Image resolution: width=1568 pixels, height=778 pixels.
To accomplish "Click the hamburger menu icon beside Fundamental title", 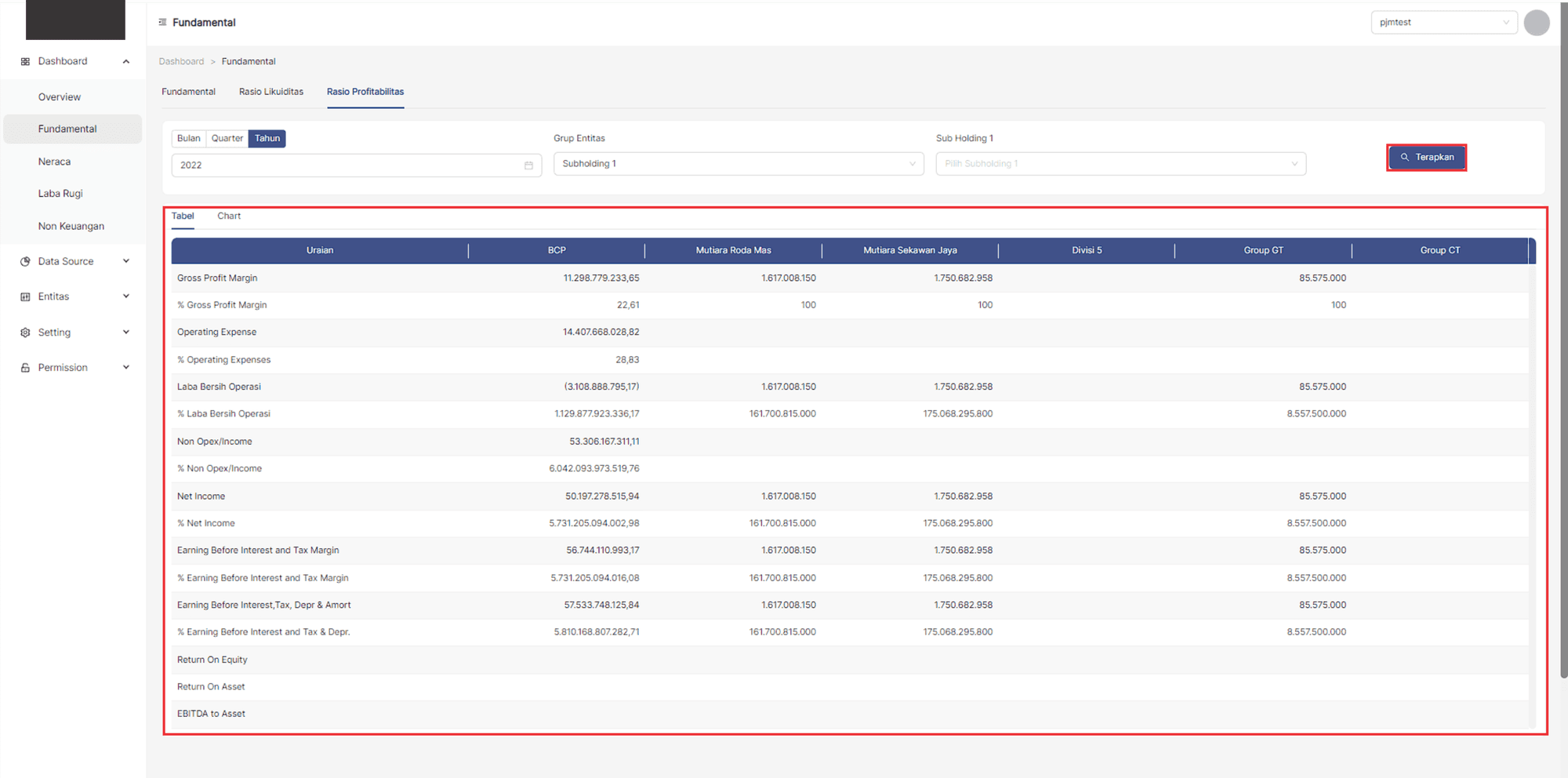I will [x=162, y=22].
